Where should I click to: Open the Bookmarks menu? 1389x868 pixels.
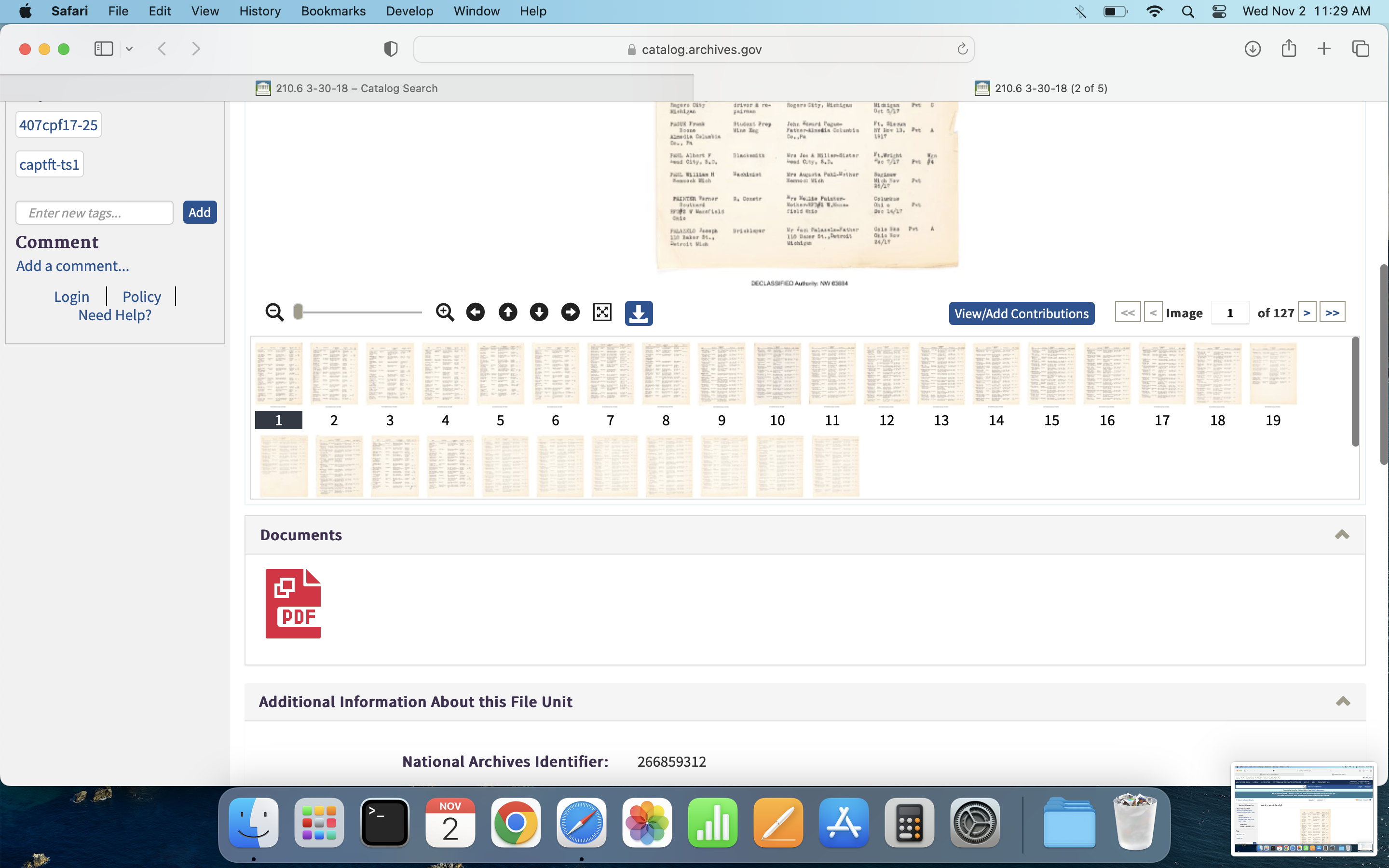[333, 11]
